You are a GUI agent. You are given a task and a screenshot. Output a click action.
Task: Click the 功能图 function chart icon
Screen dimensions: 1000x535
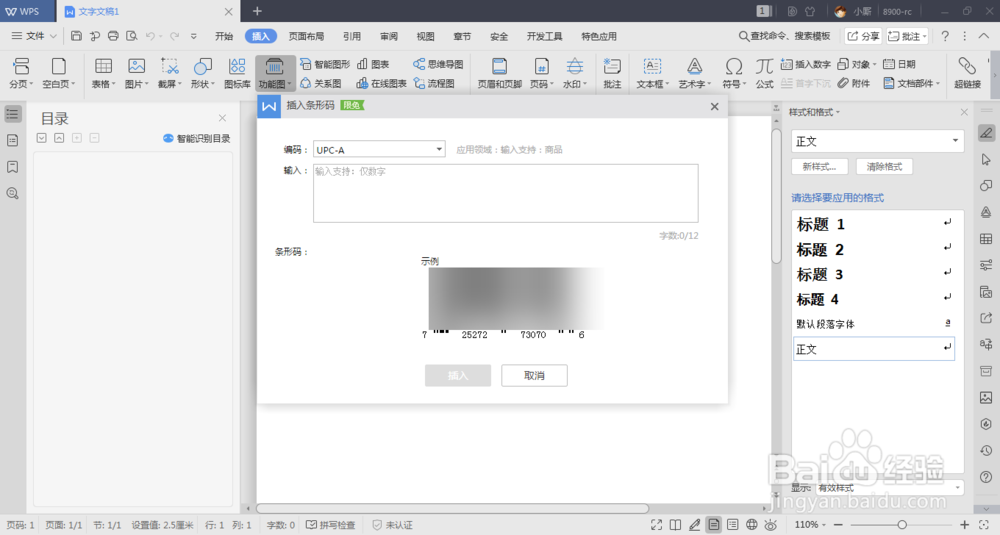275,73
